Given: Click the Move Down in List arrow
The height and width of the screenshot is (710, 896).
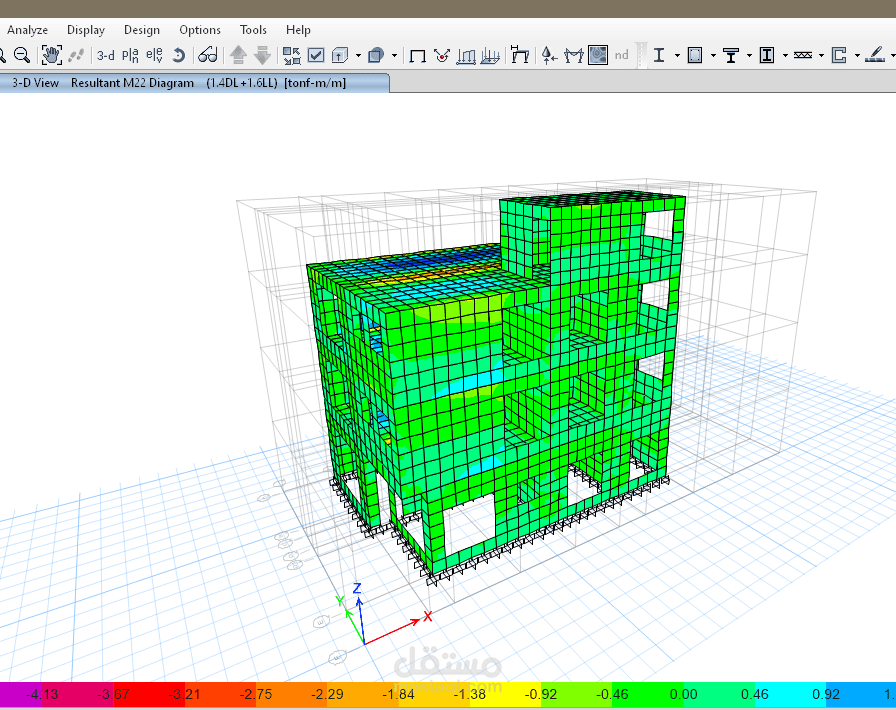Looking at the screenshot, I should [262, 55].
